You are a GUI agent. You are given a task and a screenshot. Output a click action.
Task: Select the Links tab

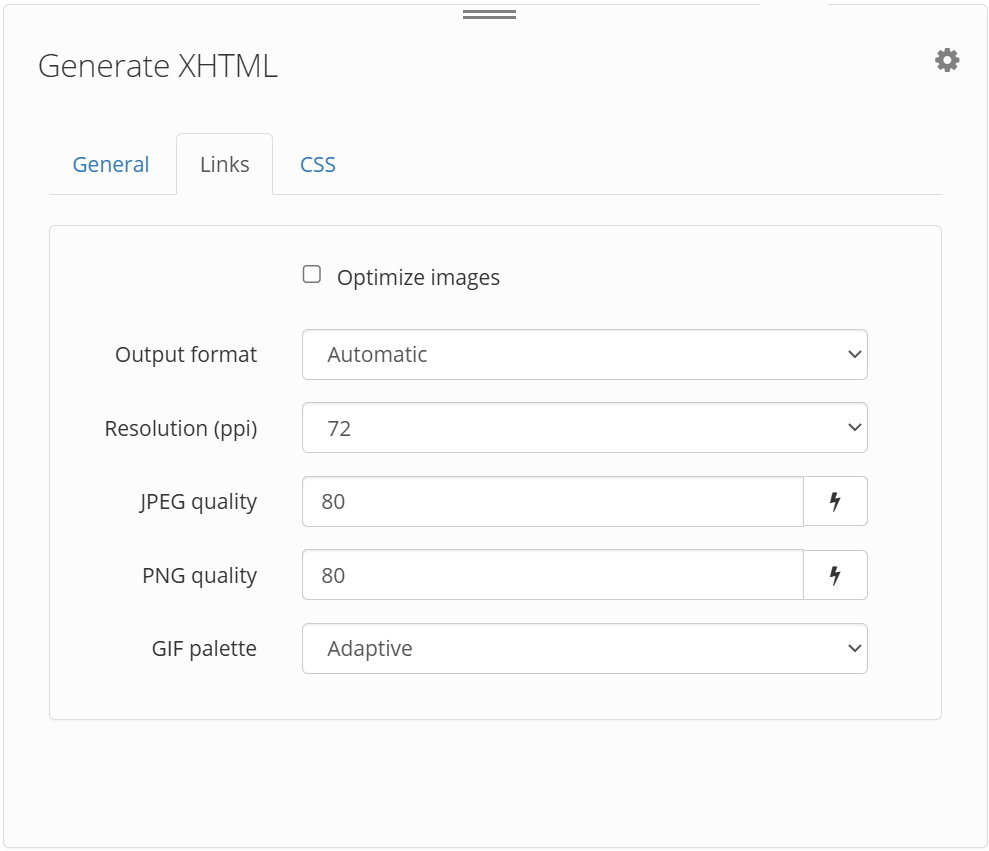(x=224, y=164)
